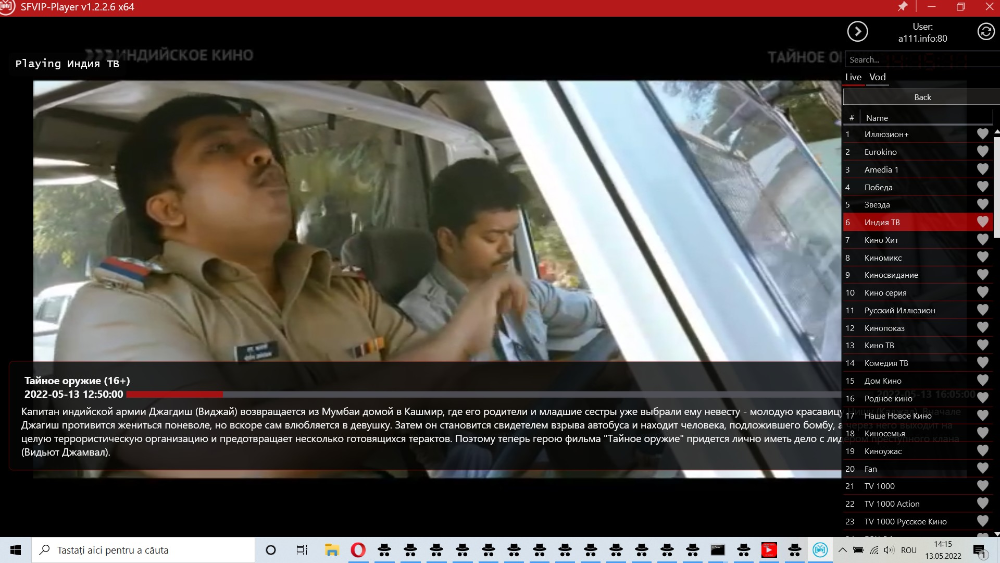Click heart icon on Русский Иллюзион row
1000x563 pixels.
pos(982,310)
